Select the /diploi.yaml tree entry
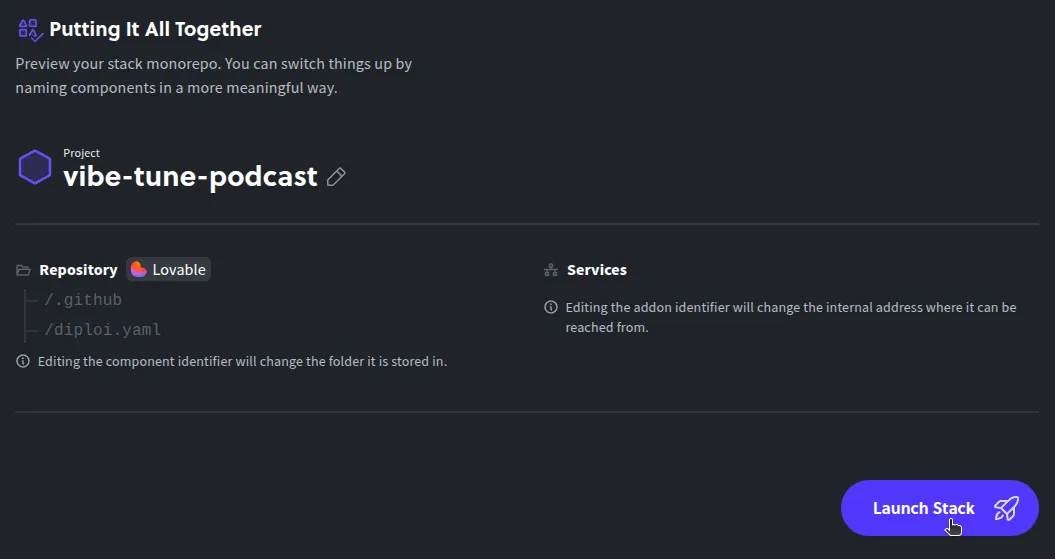Image resolution: width=1055 pixels, height=559 pixels. (x=102, y=330)
